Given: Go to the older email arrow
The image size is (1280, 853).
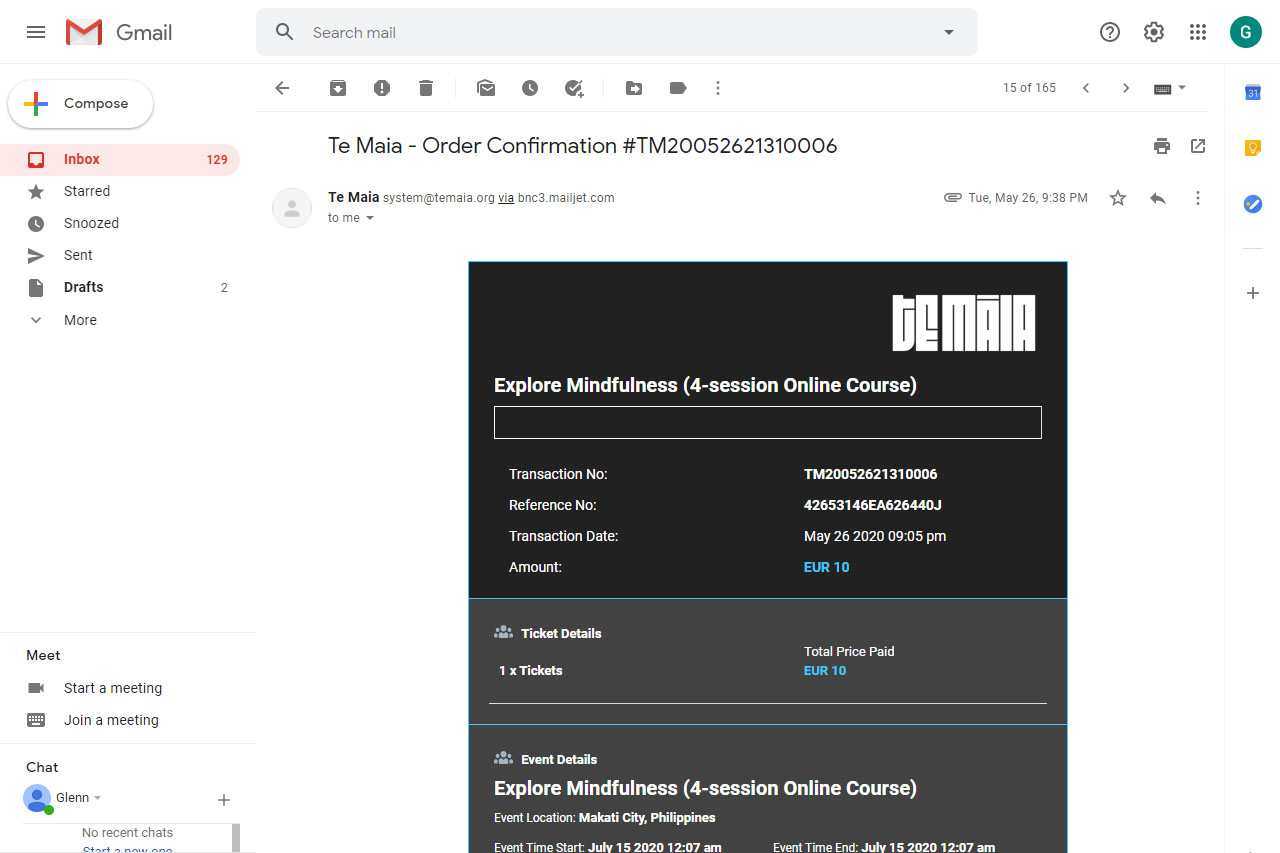Looking at the screenshot, I should point(1126,88).
